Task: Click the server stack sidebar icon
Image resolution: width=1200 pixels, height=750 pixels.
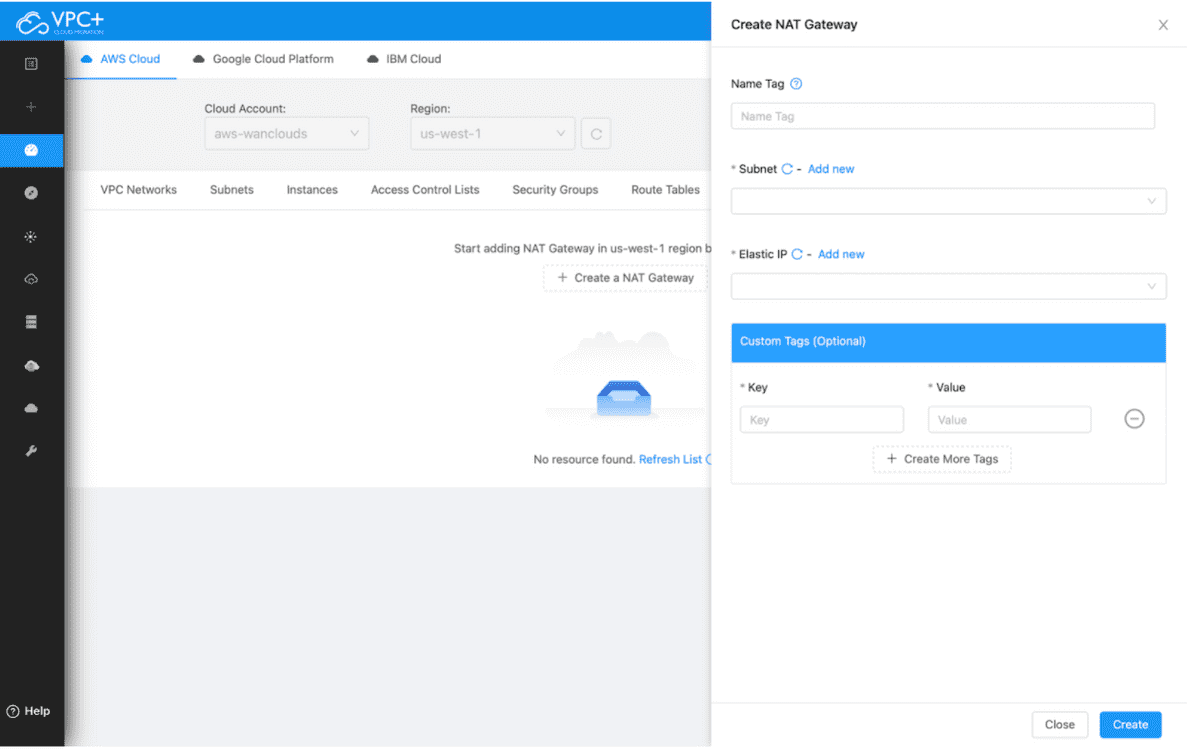Action: pyautogui.click(x=31, y=322)
